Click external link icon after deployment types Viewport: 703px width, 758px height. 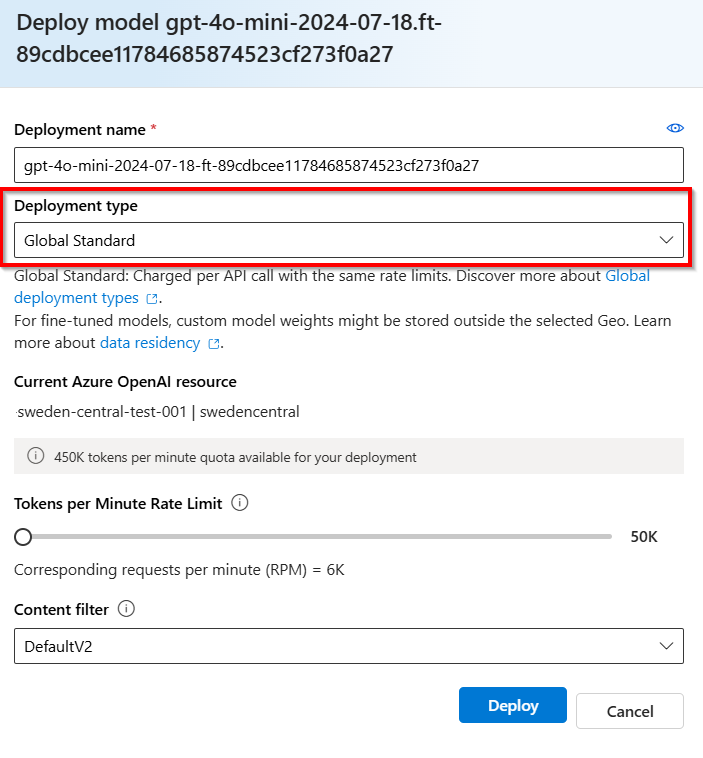coord(152,299)
